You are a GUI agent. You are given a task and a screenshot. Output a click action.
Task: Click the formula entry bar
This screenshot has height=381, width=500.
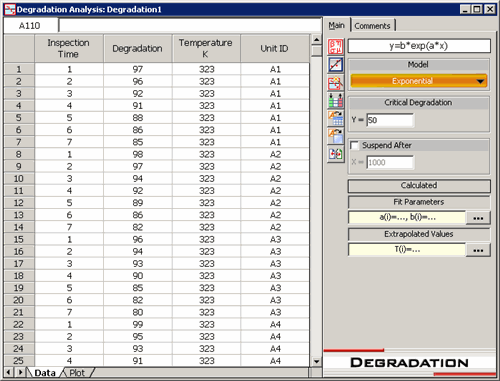[x=190, y=26]
